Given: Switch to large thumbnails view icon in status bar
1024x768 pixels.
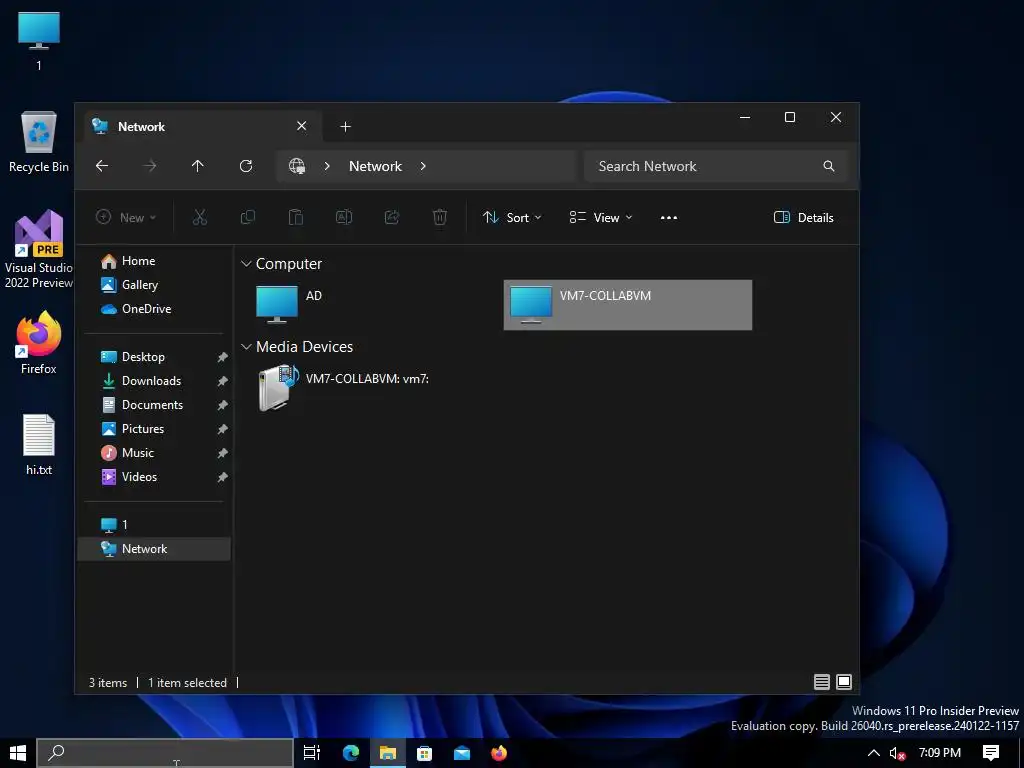Looking at the screenshot, I should [x=844, y=682].
